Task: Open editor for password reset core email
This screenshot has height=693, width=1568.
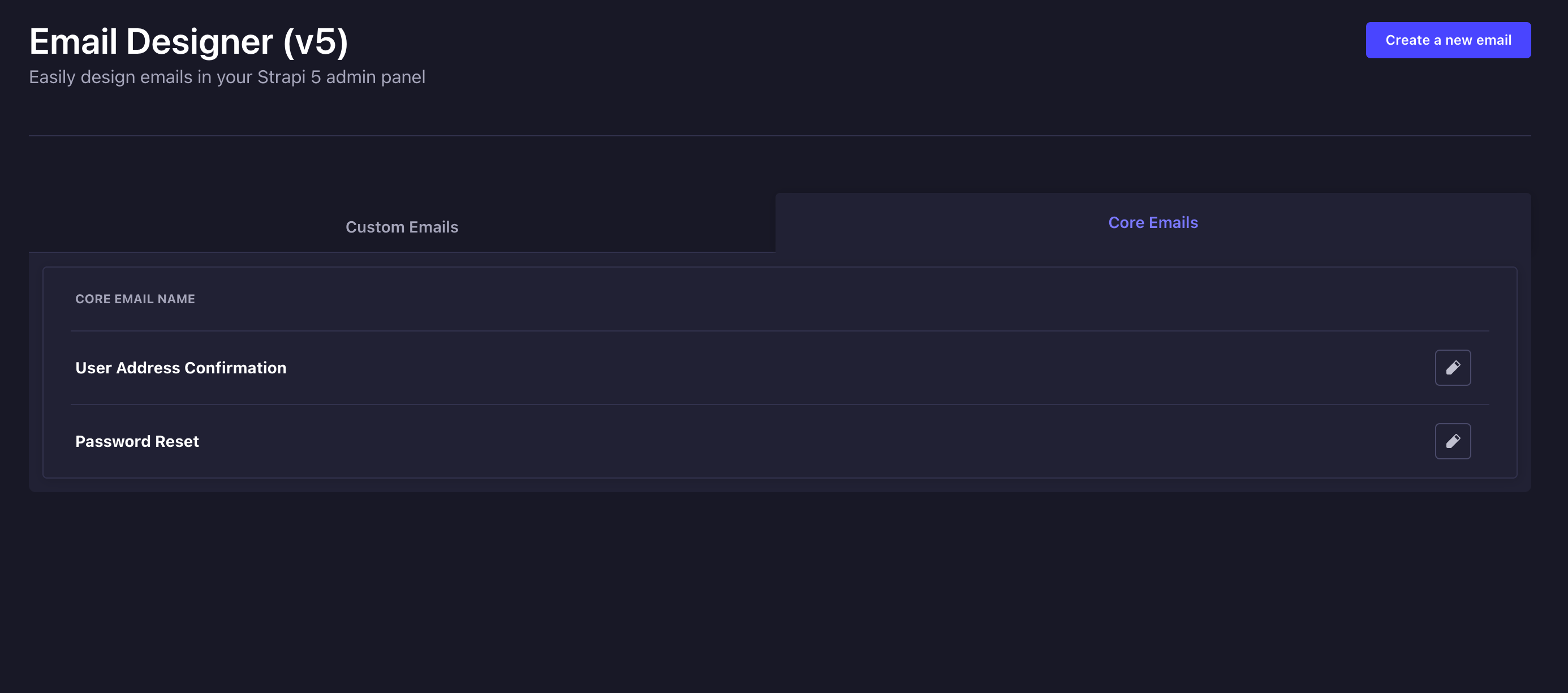Action: pyautogui.click(x=1453, y=441)
